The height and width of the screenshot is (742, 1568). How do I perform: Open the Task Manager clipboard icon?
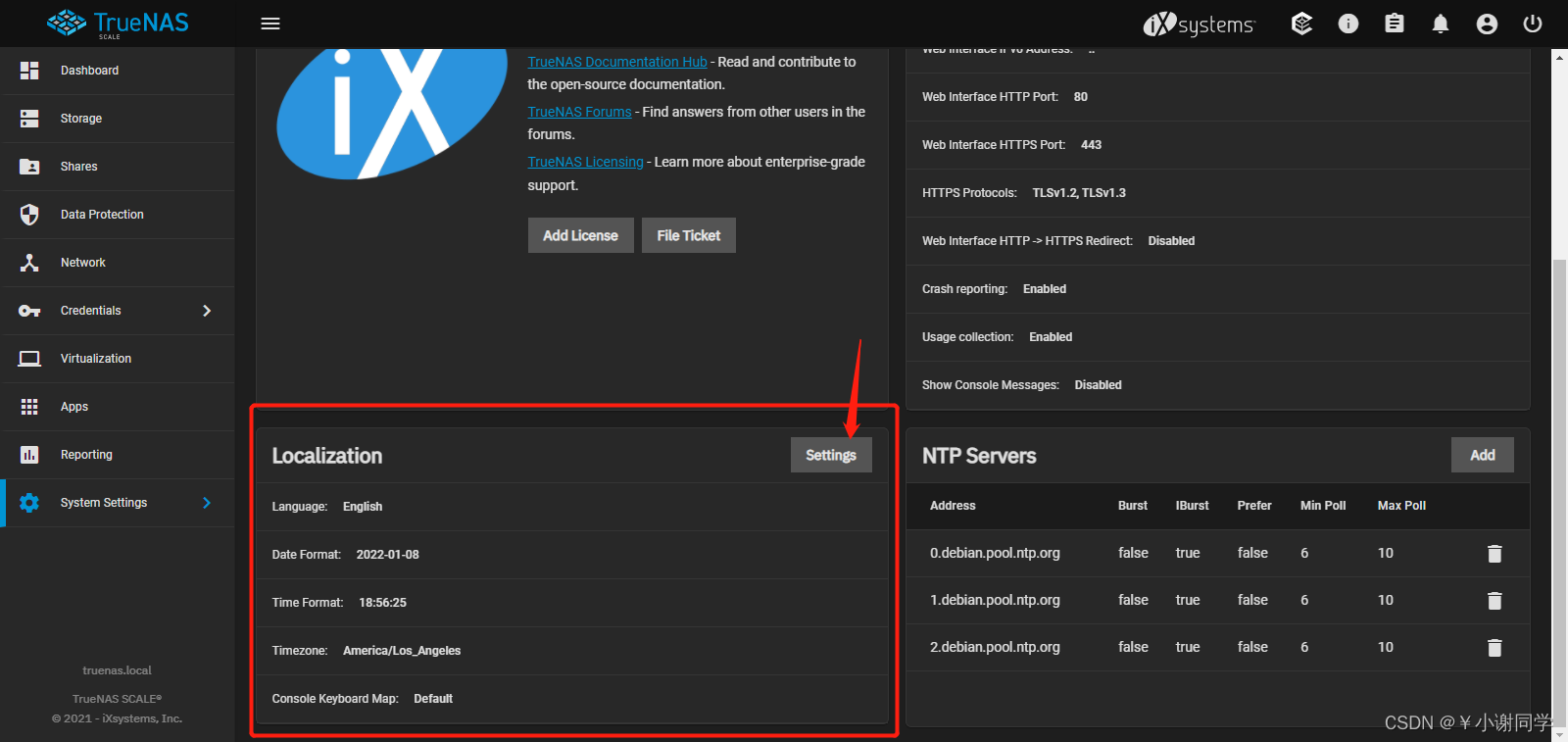(1395, 24)
